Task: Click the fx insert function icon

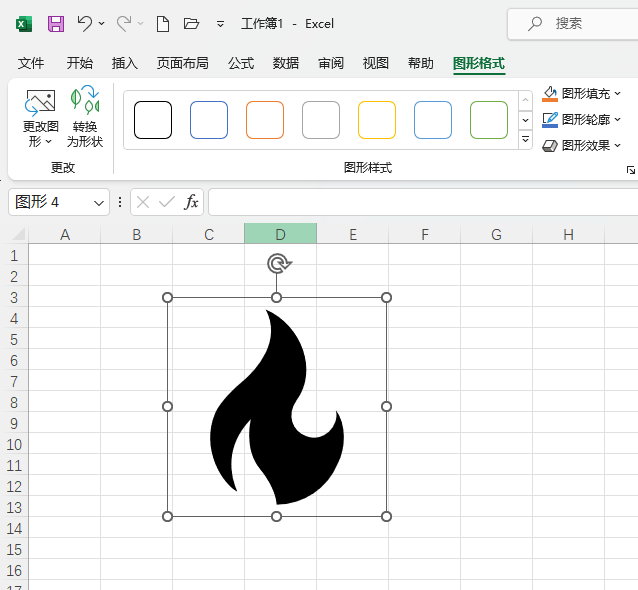Action: pos(191,202)
